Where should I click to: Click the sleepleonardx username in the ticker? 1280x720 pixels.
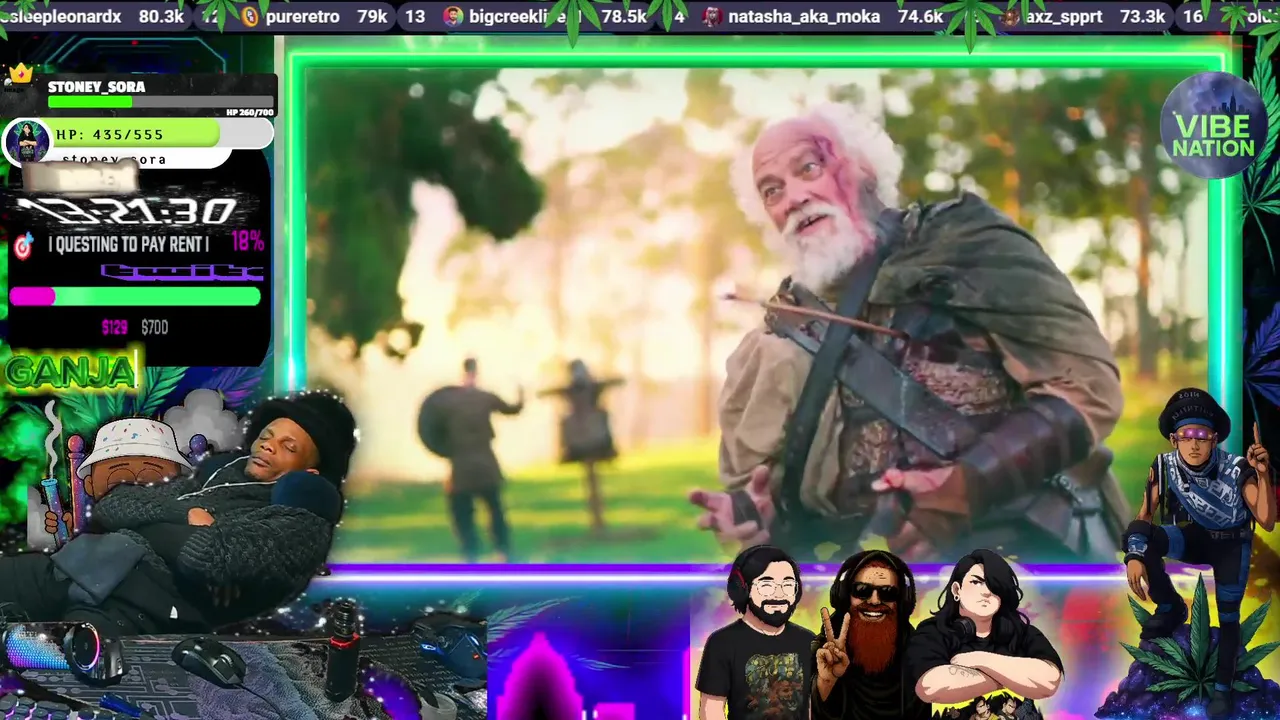pyautogui.click(x=61, y=17)
